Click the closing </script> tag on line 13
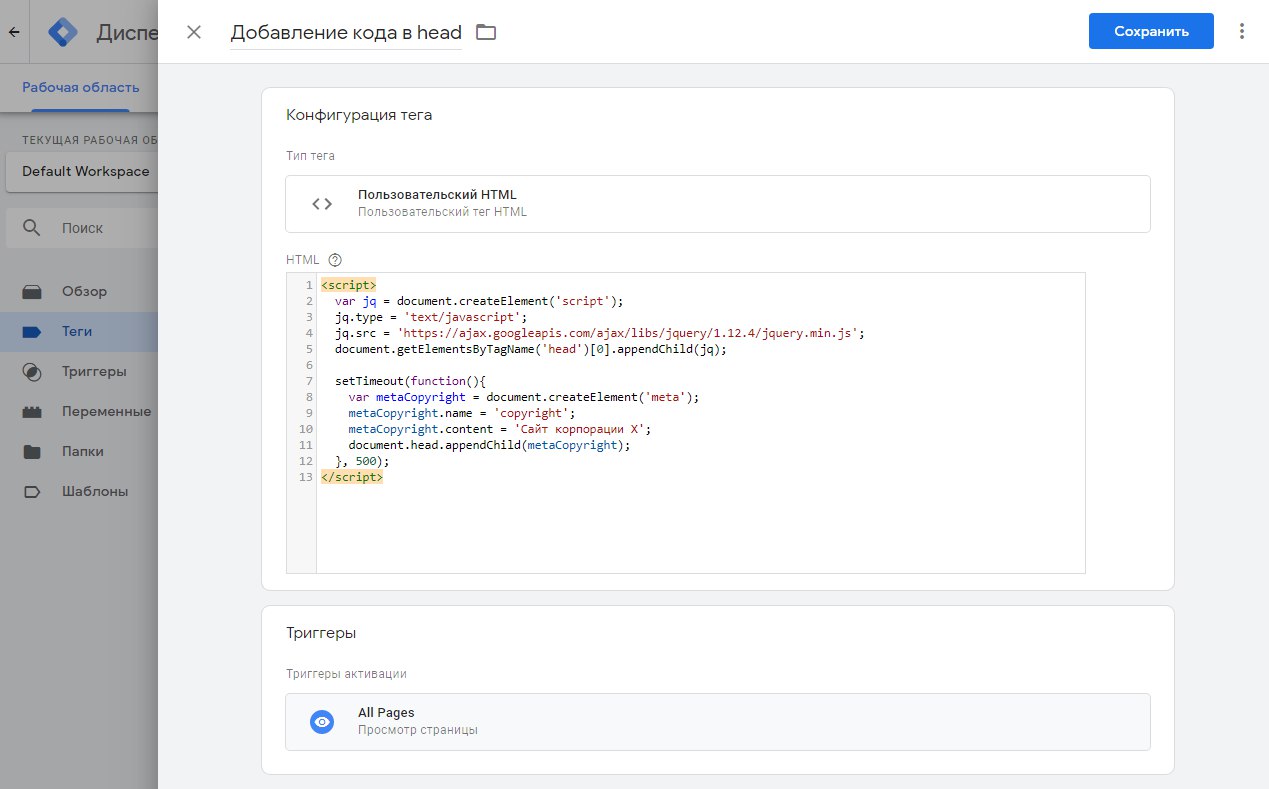The height and width of the screenshot is (789, 1269). 352,477
